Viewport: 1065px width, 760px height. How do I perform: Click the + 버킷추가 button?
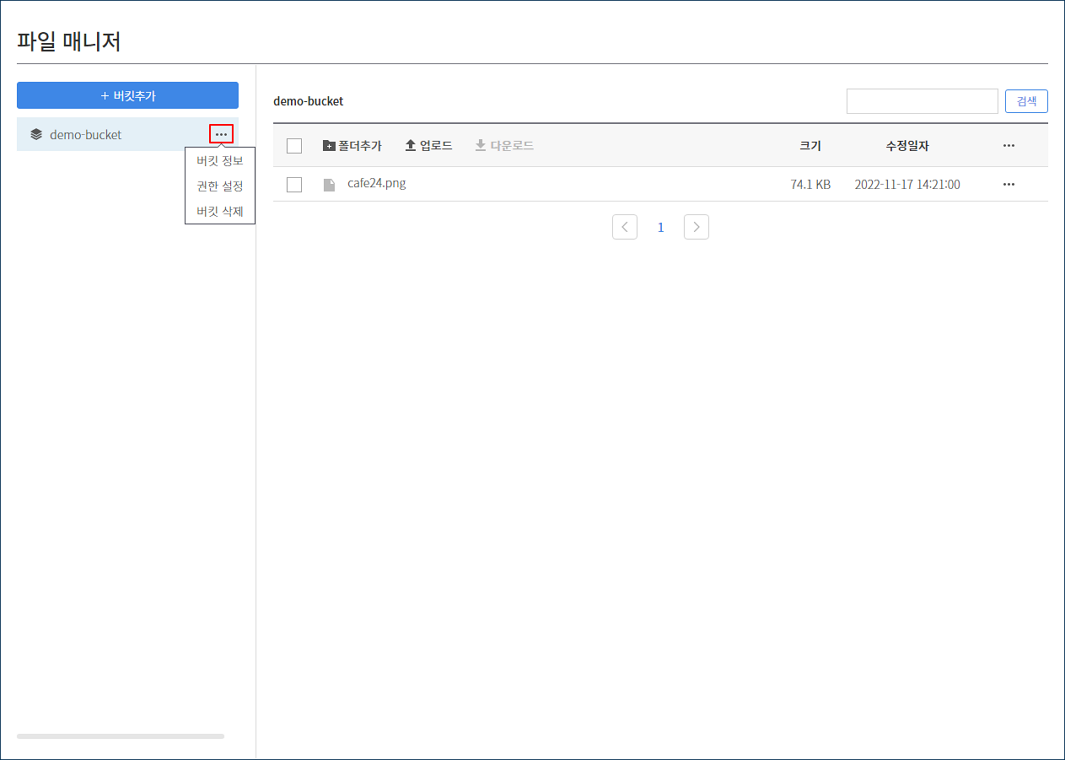[128, 95]
